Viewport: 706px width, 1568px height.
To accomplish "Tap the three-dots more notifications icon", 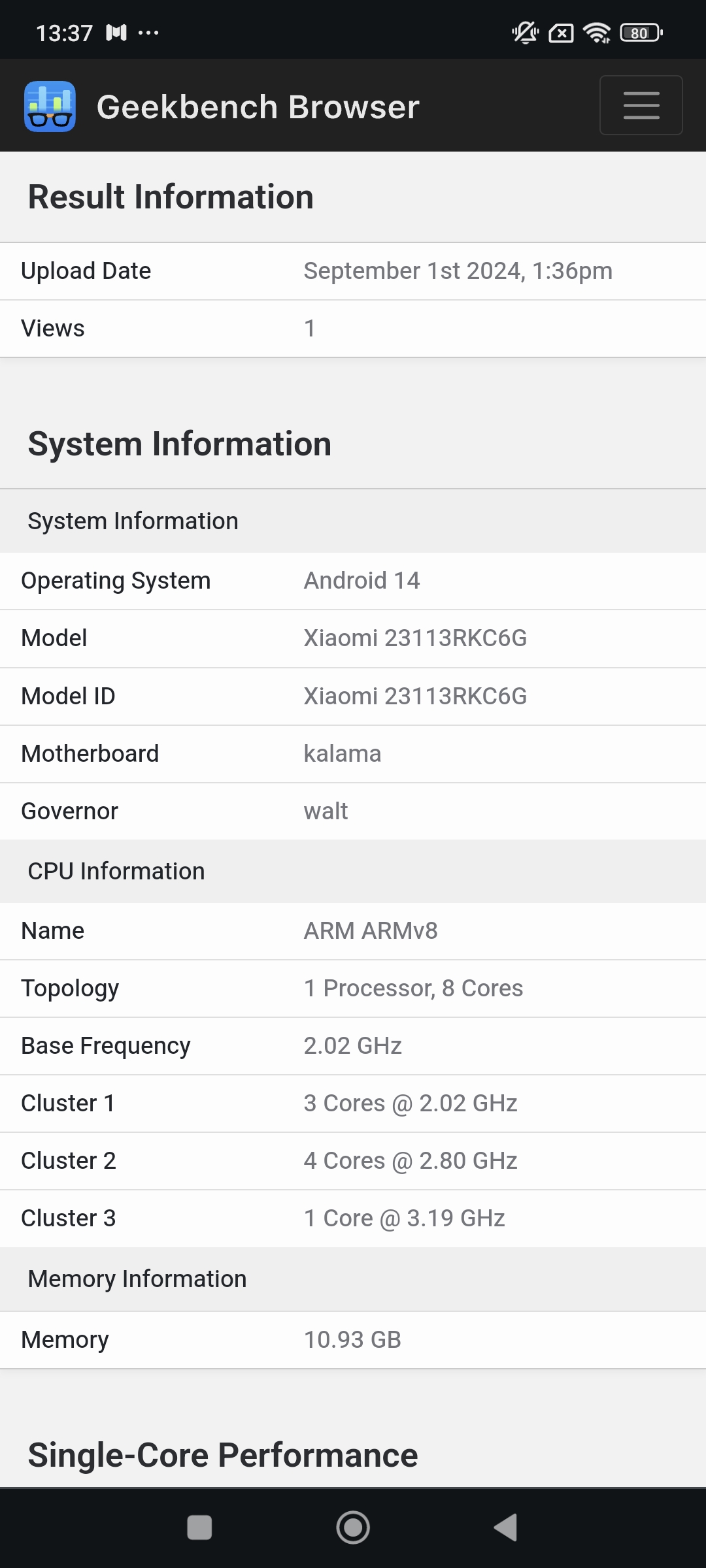I will (148, 33).
